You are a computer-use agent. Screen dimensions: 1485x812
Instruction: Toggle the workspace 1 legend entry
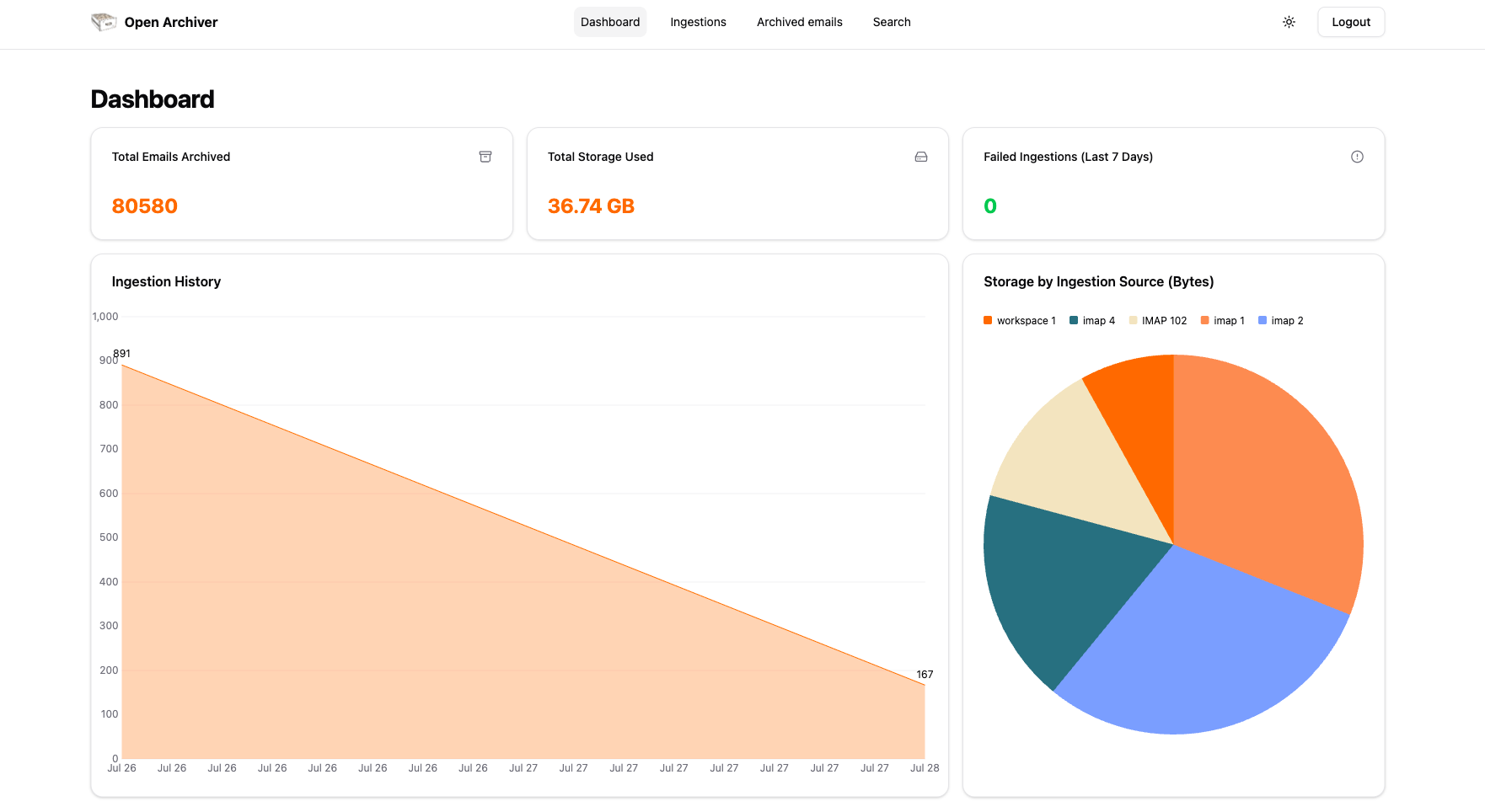(x=1020, y=320)
